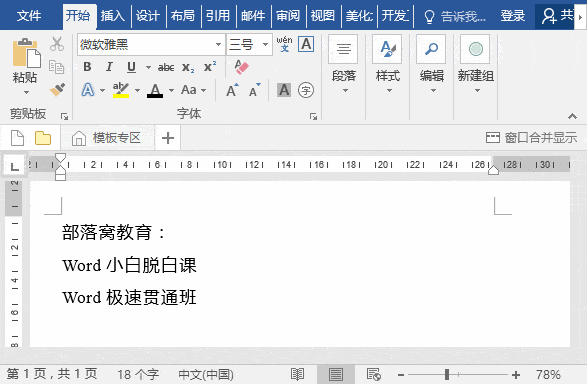Screen dimensions: 587x384
Task: Open the 编辑 editing group
Action: [x=432, y=64]
